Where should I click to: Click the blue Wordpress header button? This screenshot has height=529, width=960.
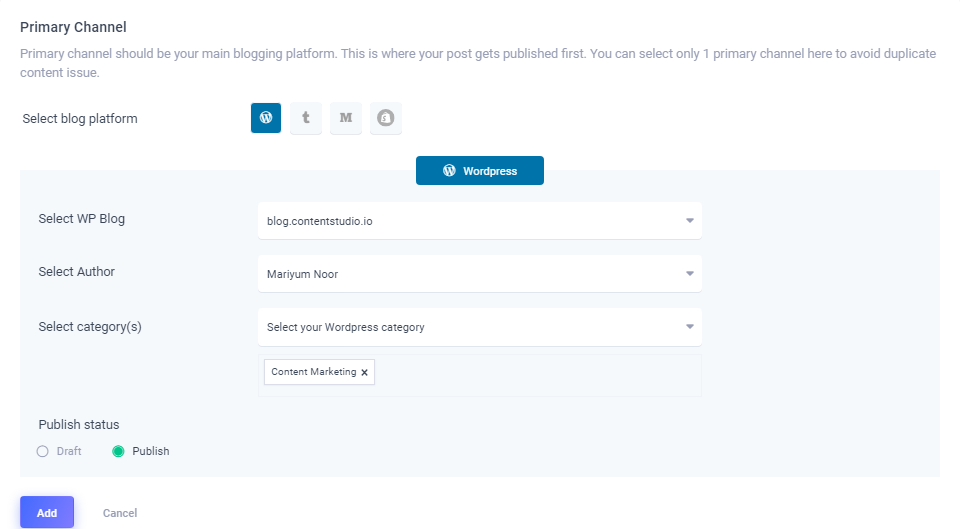pyautogui.click(x=479, y=170)
